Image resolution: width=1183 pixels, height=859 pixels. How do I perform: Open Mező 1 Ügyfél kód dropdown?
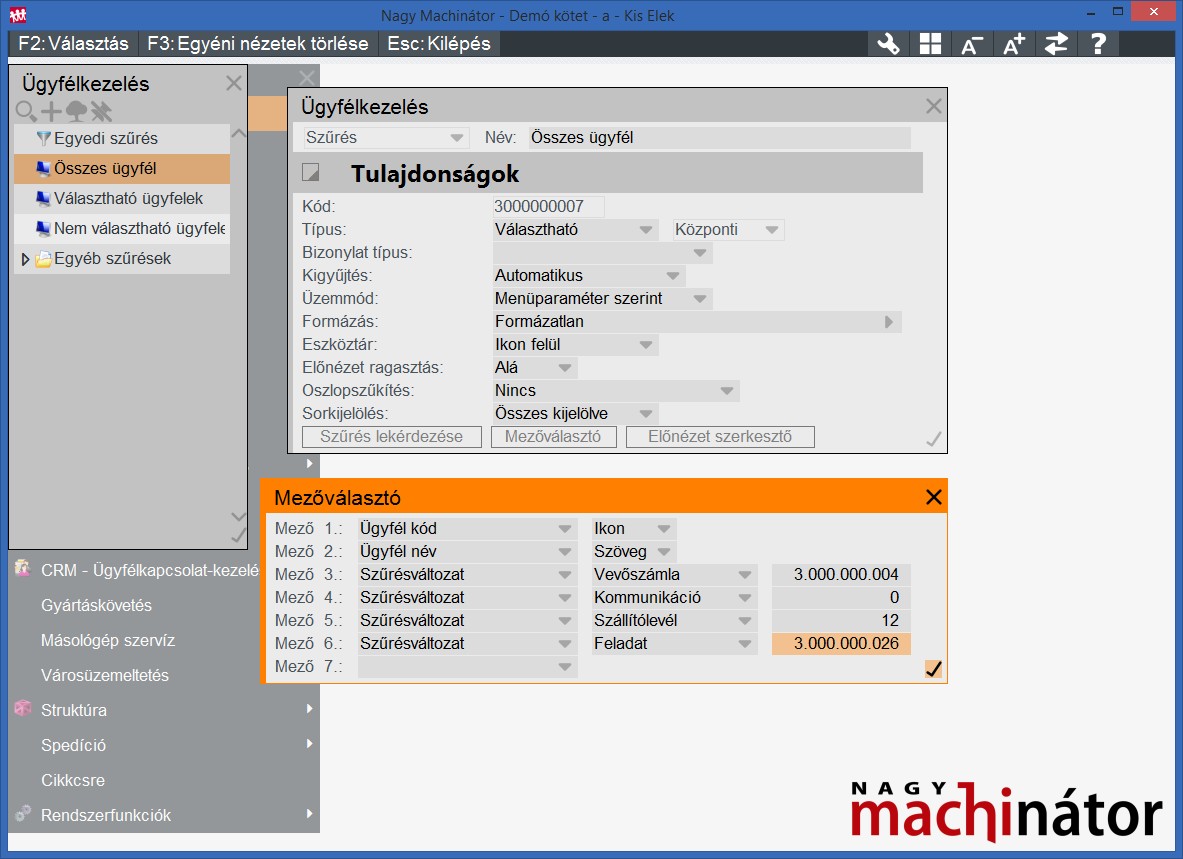coord(565,529)
